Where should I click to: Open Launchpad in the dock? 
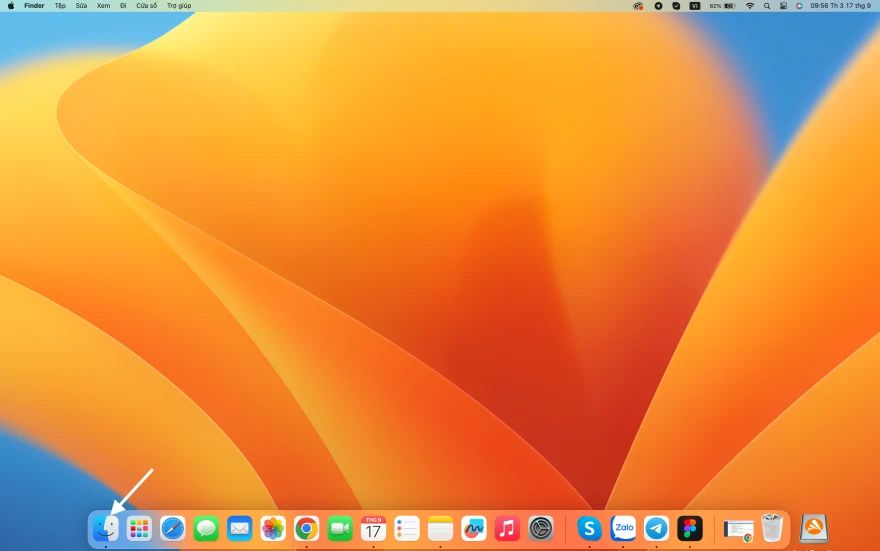139,529
